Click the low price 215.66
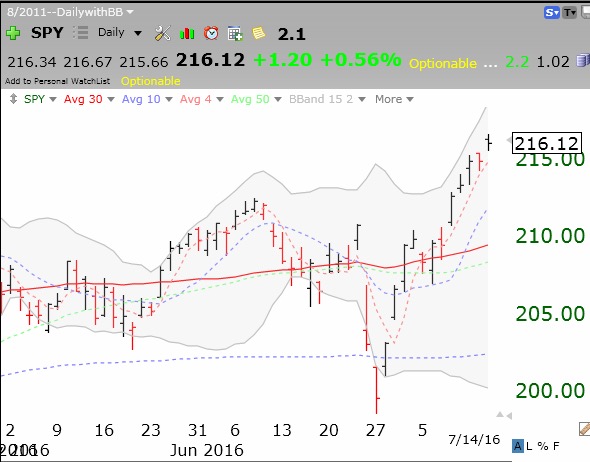The width and height of the screenshot is (590, 462). coord(143,62)
